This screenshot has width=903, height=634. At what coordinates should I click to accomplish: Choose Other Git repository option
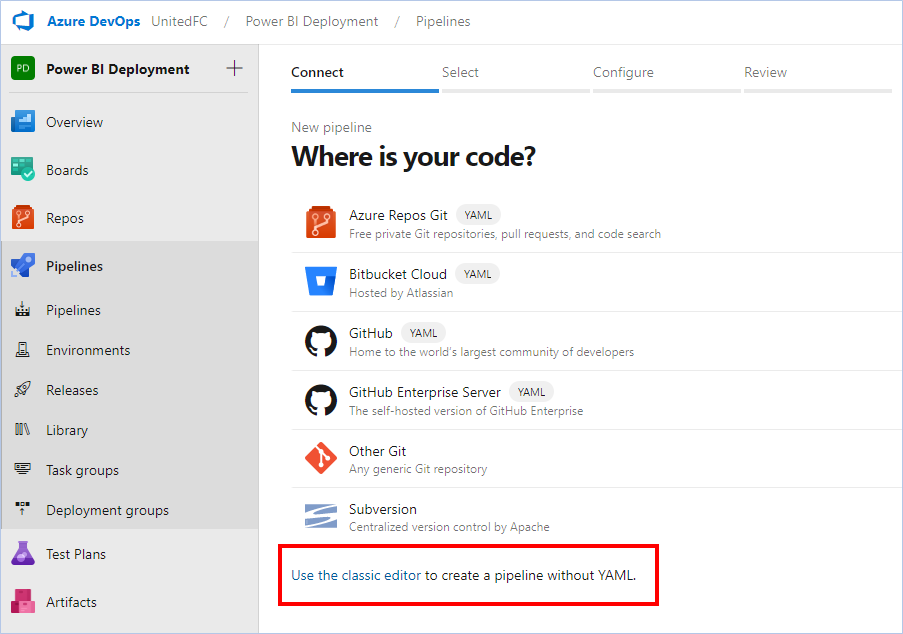pos(597,459)
